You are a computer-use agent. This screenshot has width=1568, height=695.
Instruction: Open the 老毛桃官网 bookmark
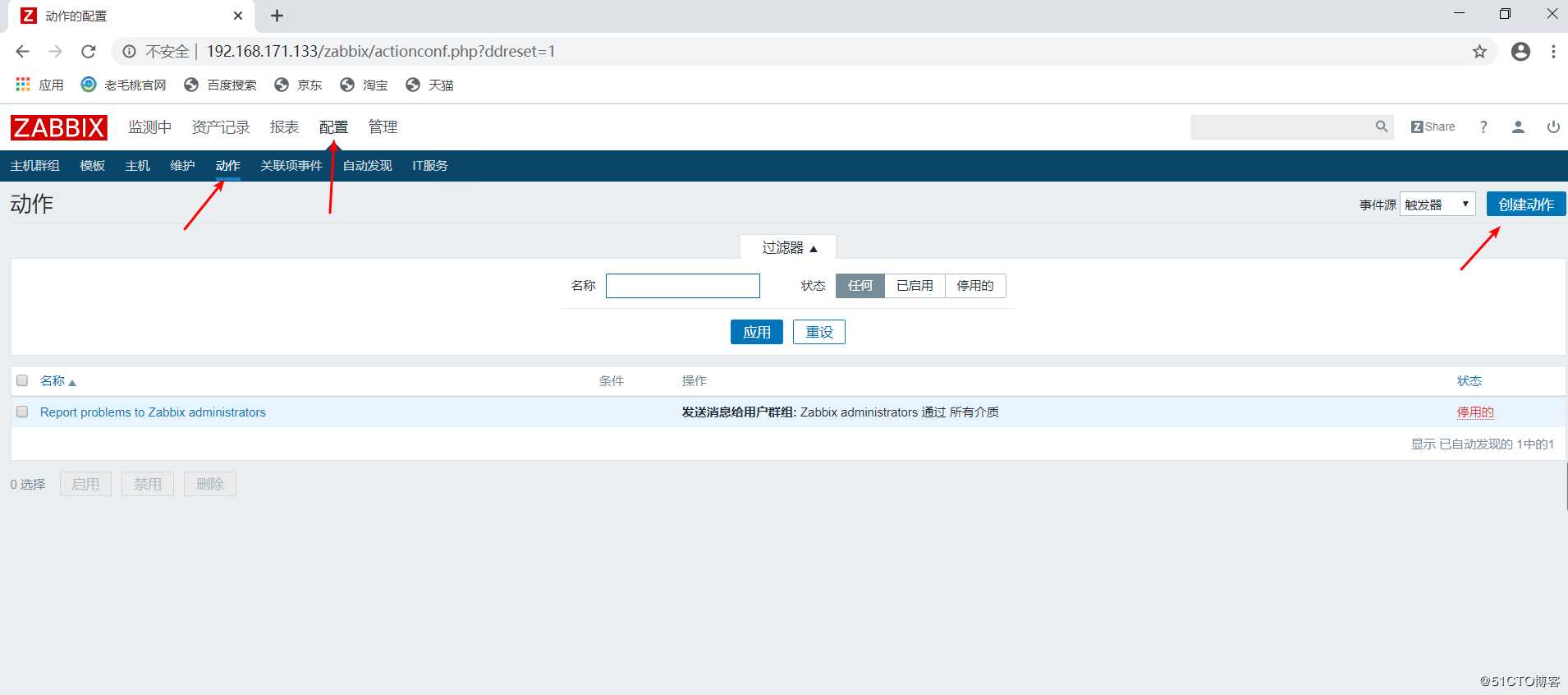[123, 85]
